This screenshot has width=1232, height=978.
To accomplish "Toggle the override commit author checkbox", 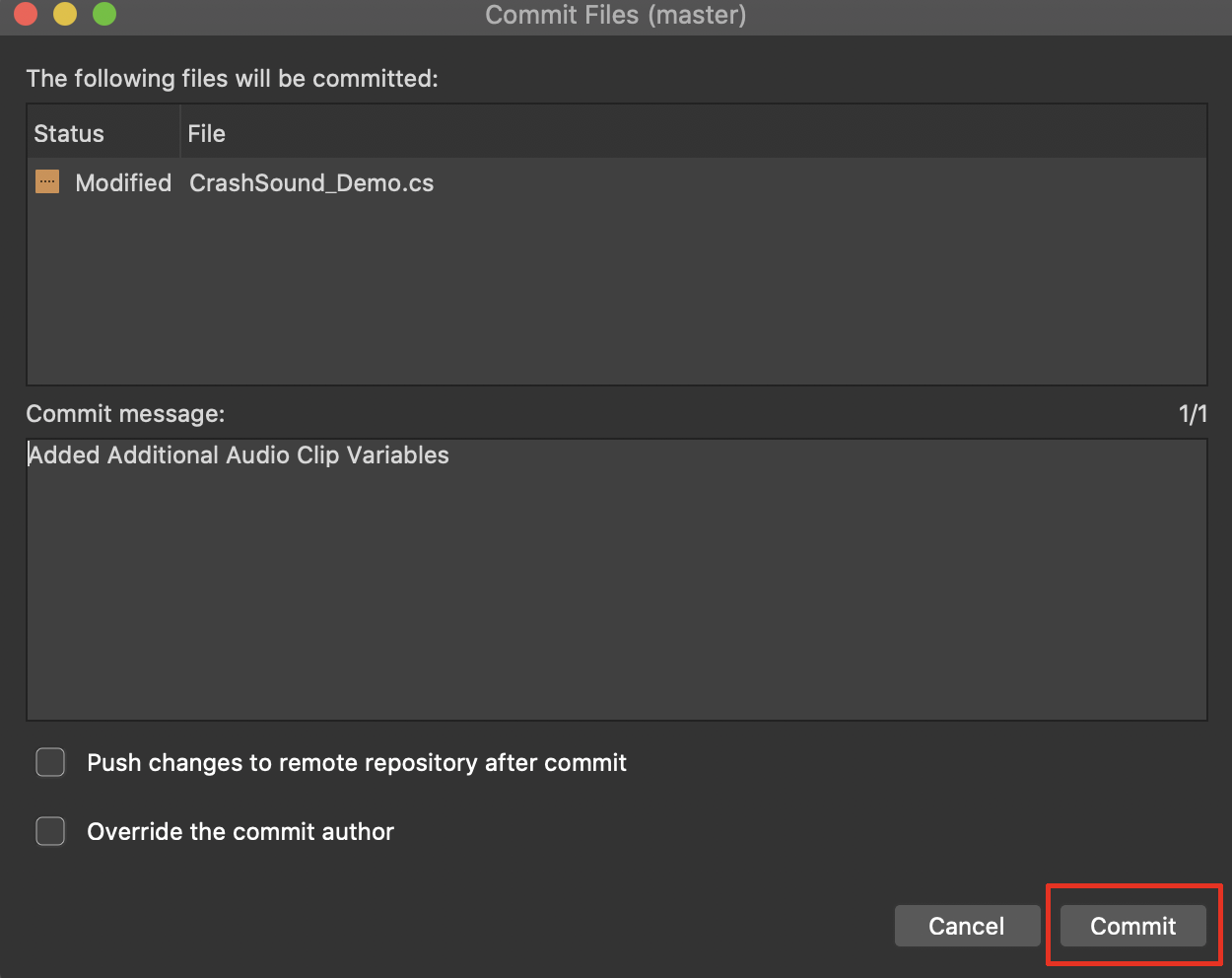I will (50, 831).
